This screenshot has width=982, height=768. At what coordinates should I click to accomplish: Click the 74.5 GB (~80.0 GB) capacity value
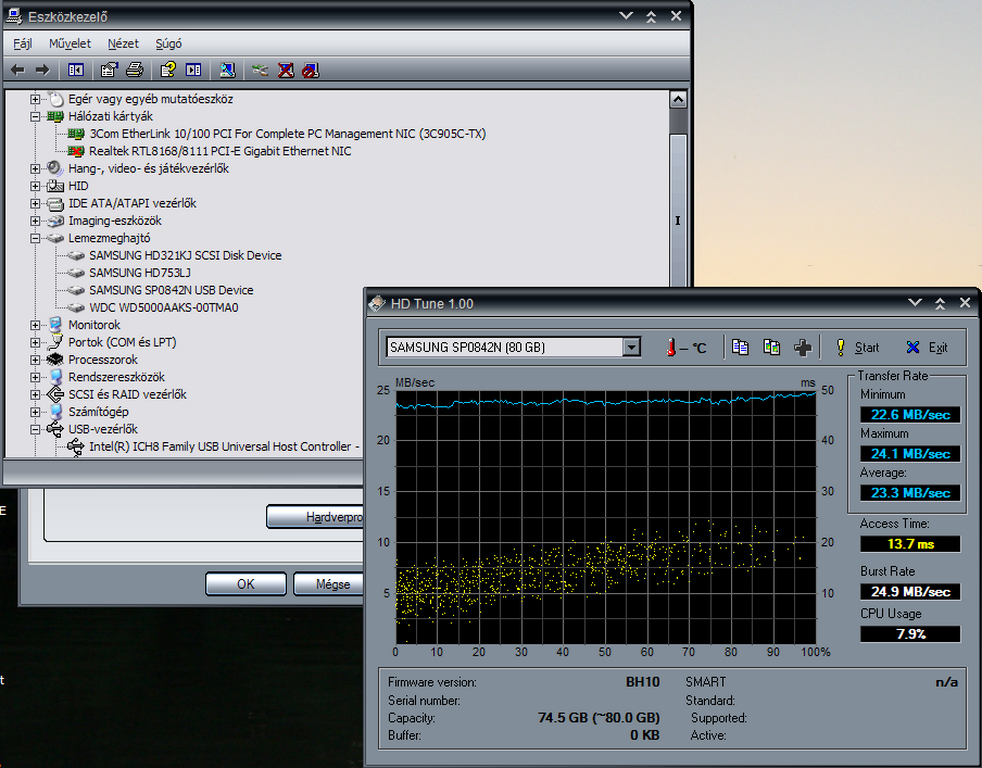coord(599,718)
